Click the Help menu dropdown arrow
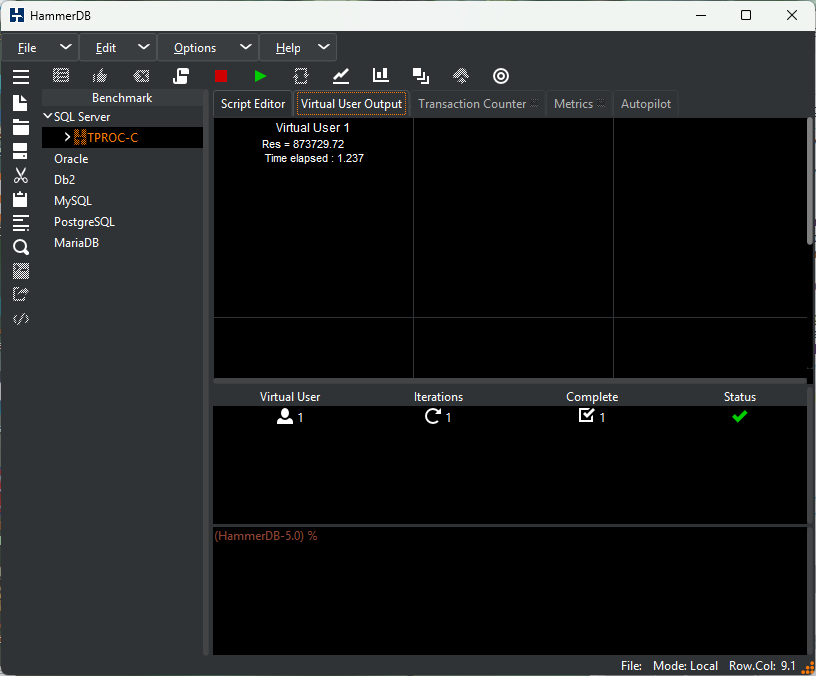Viewport: 816px width, 676px height. 324,47
